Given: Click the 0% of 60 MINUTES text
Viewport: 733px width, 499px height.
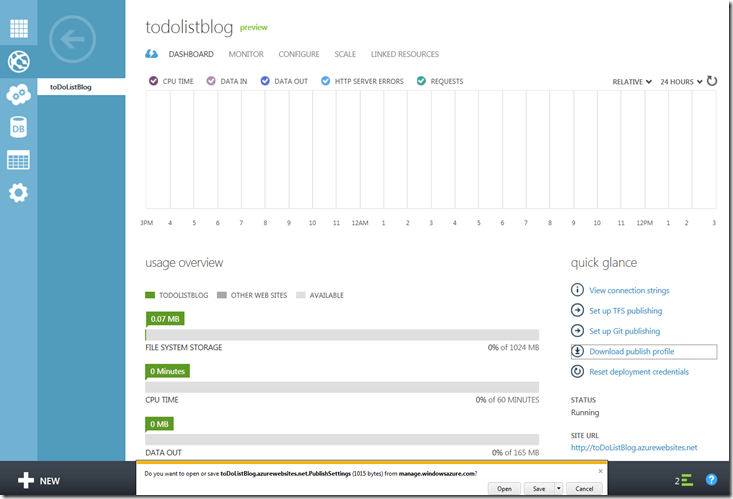Looking at the screenshot, I should click(507, 400).
